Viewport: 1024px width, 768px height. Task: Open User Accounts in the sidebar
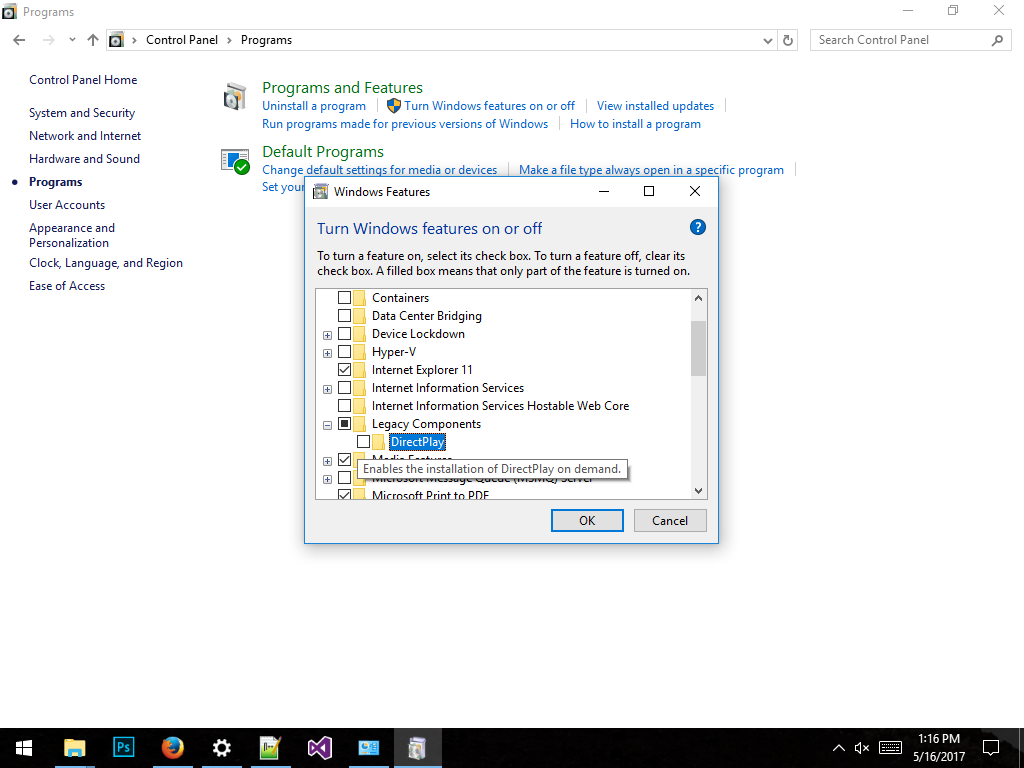coord(67,205)
